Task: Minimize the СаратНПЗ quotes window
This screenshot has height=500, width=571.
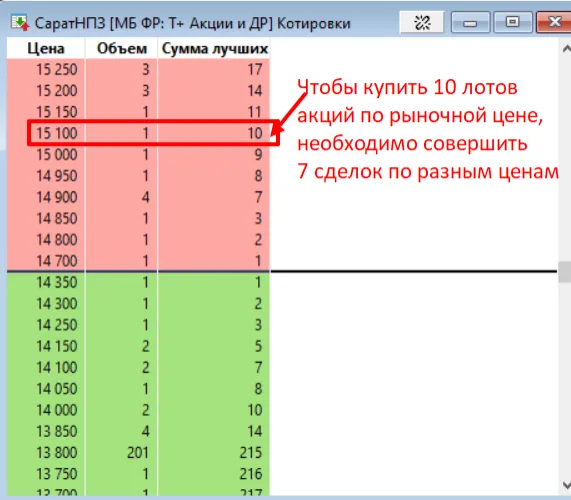Action: click(470, 22)
